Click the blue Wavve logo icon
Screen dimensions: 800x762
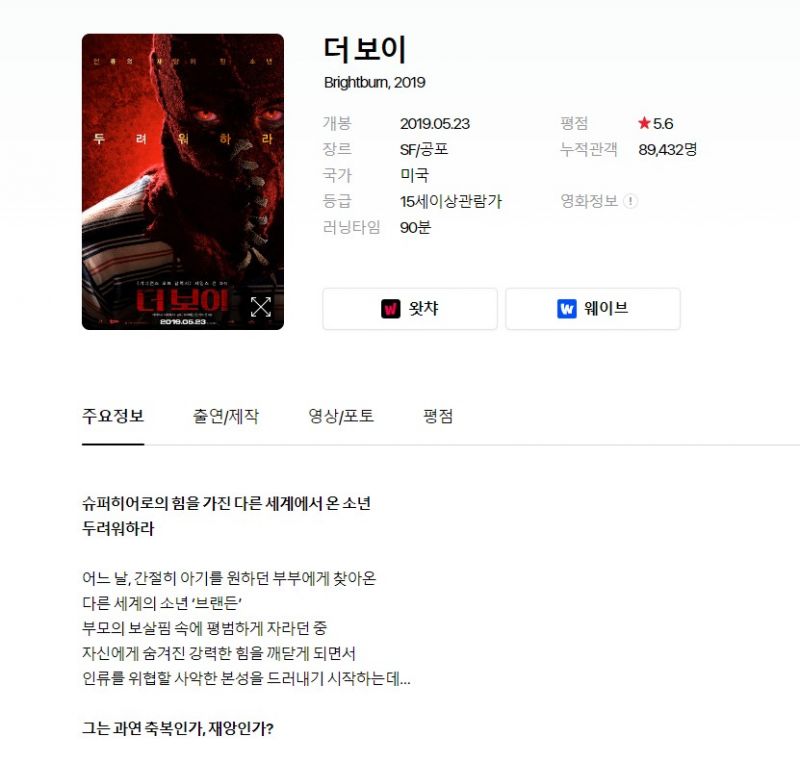567,309
